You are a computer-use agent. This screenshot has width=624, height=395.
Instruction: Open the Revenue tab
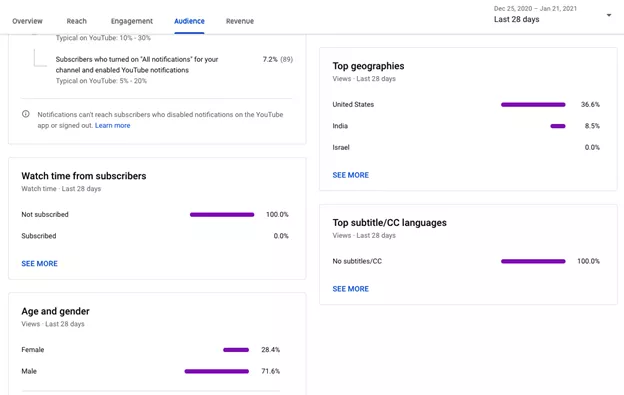tap(240, 21)
